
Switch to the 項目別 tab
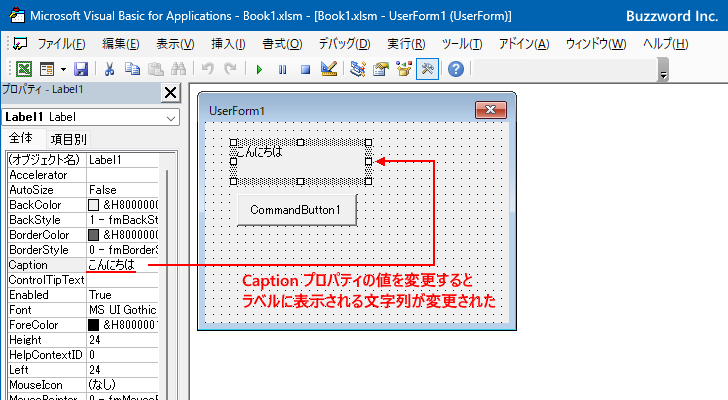coord(68,139)
